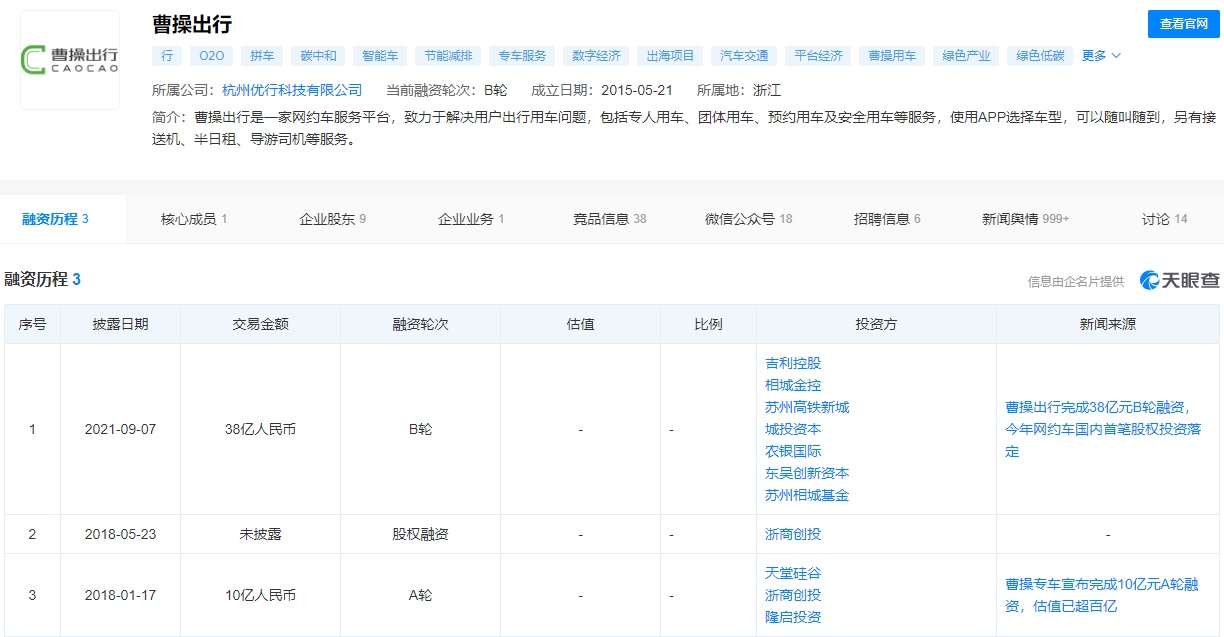Open investor 相城金控 link
Image resolution: width=1224 pixels, height=637 pixels.
point(793,385)
